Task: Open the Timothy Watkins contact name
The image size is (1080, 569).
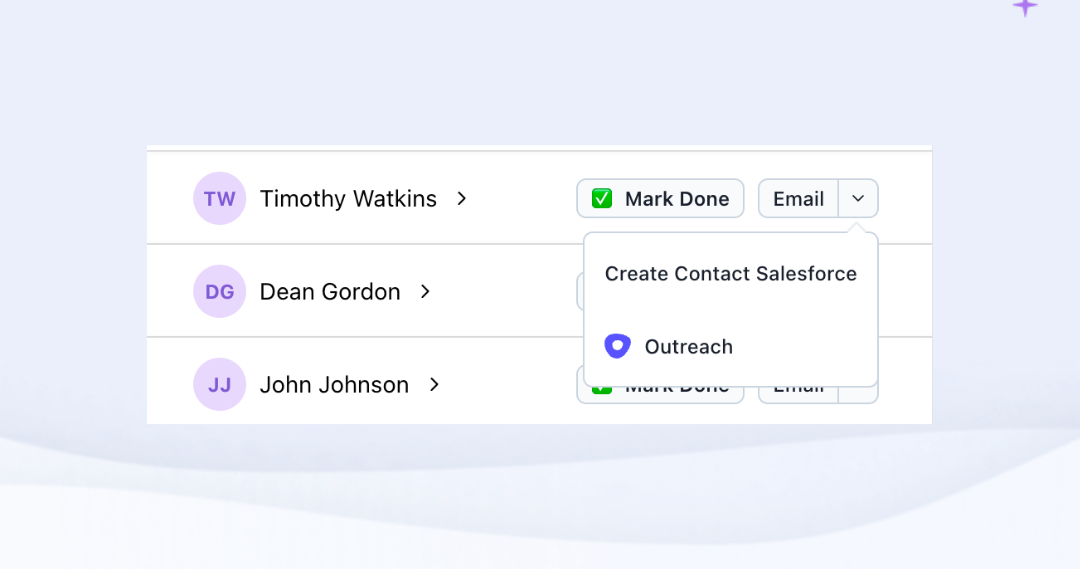Action: click(348, 198)
